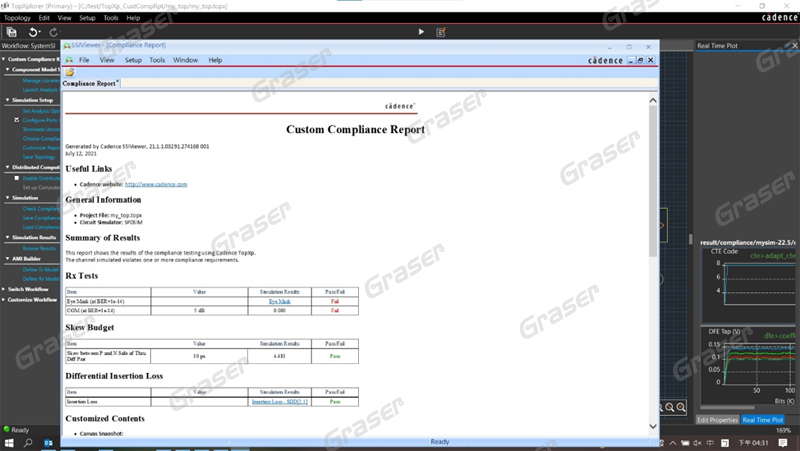Open the Cadence website link
The height and width of the screenshot is (451, 800).
click(x=156, y=184)
